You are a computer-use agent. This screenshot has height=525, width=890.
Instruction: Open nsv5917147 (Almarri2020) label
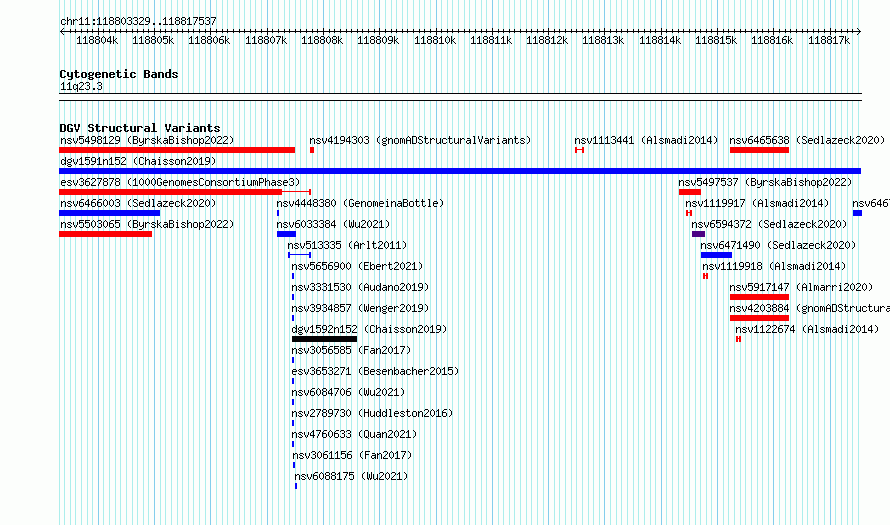(801, 287)
